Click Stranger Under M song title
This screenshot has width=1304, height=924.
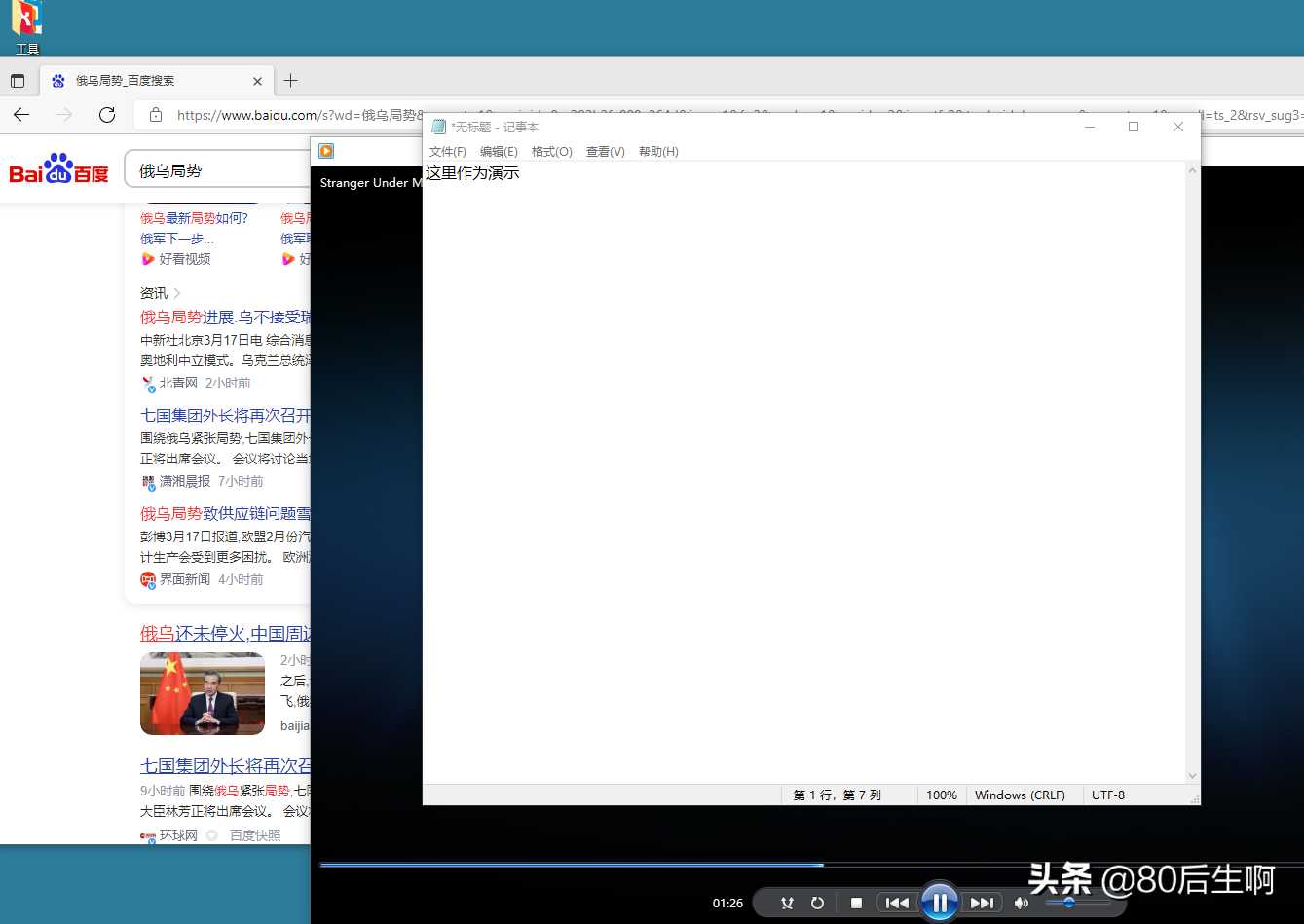pos(371,183)
